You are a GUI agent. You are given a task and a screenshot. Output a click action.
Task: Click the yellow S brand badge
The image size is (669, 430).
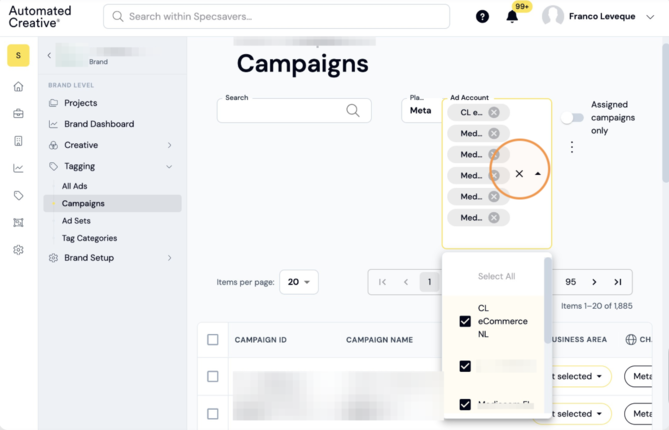18,55
